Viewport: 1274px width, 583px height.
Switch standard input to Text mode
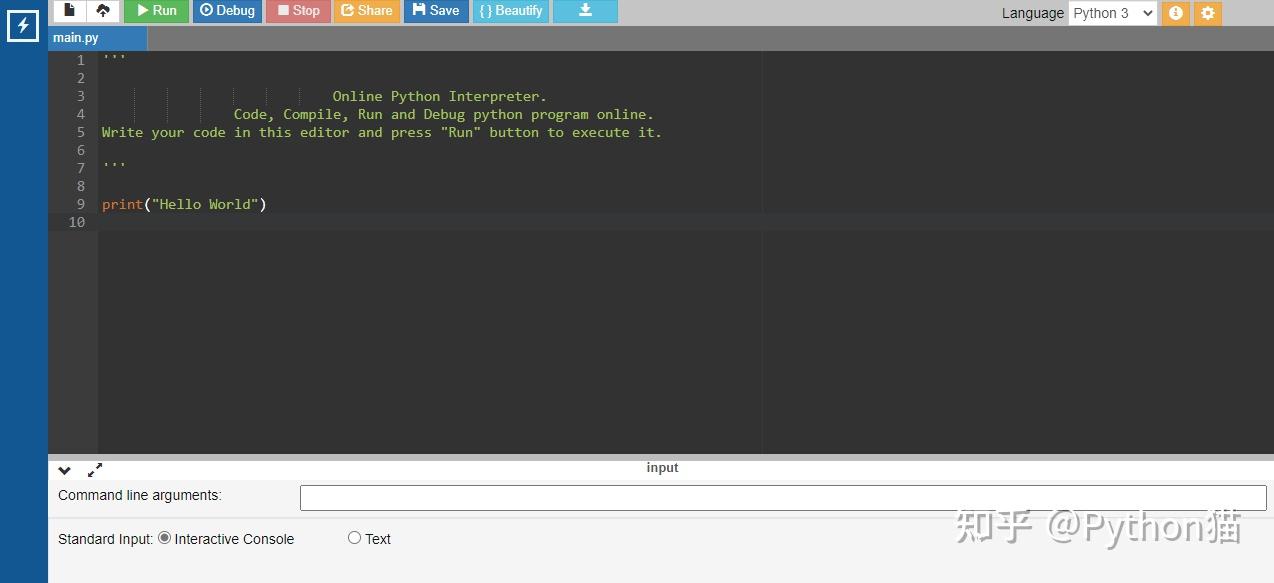pyautogui.click(x=354, y=537)
